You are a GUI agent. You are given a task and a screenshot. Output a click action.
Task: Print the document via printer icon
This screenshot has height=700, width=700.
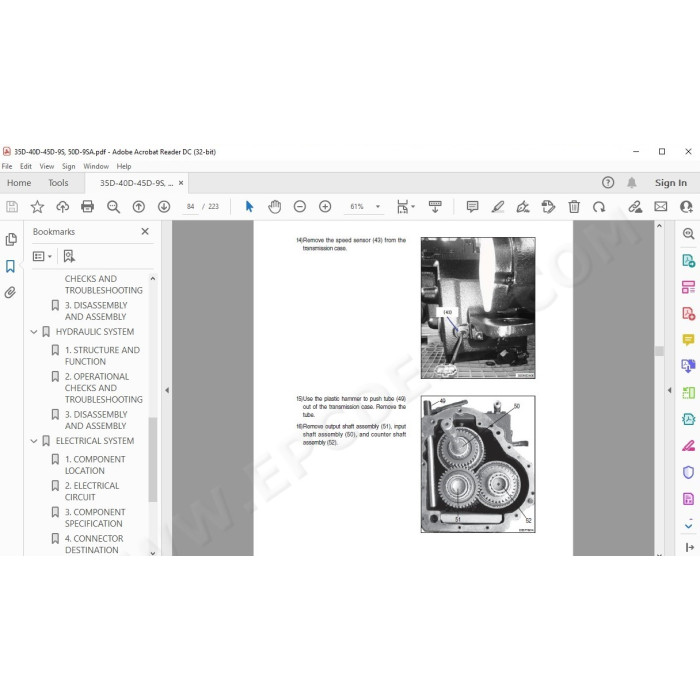tap(88, 207)
